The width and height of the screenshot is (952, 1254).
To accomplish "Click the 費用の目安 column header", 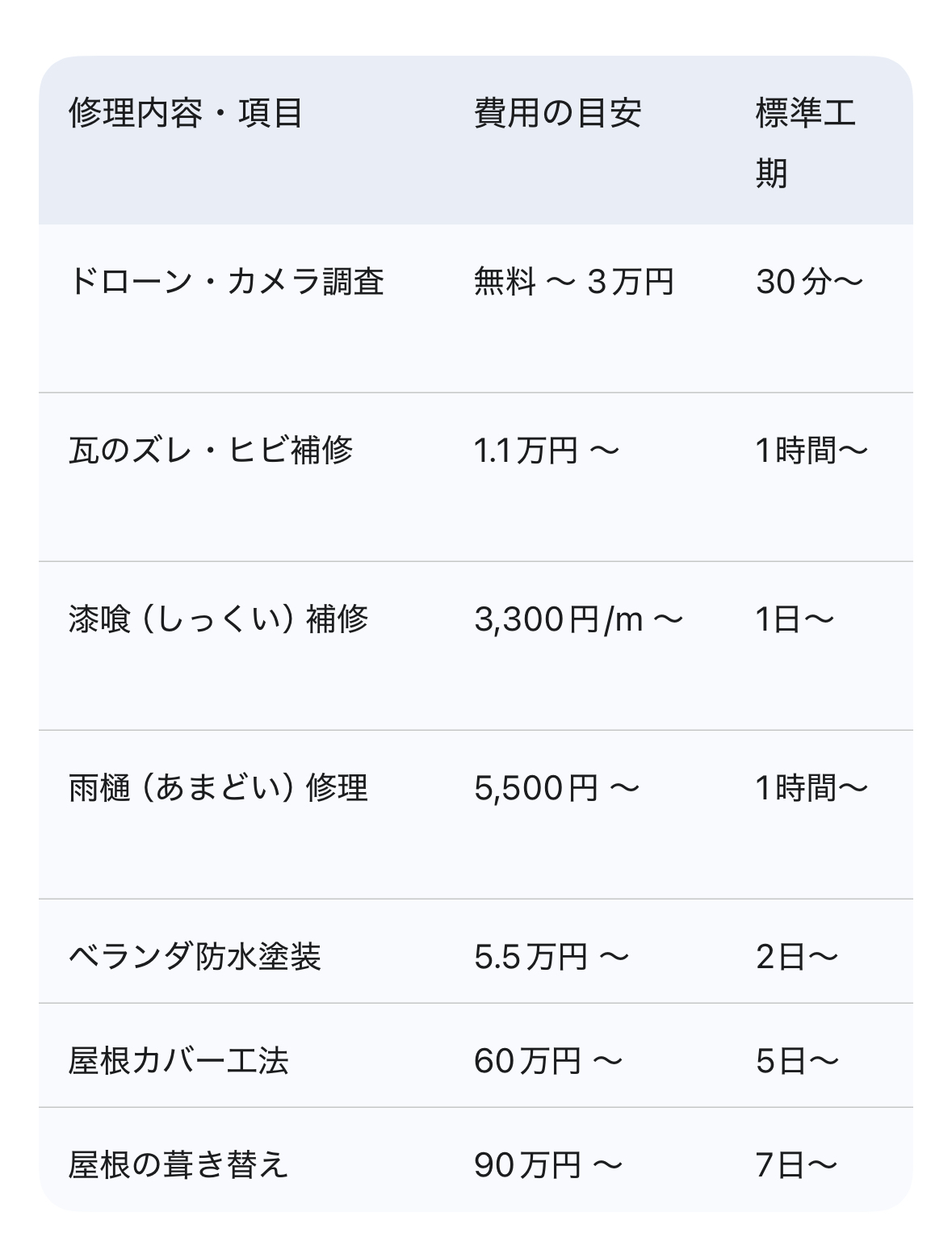I will coord(557,112).
